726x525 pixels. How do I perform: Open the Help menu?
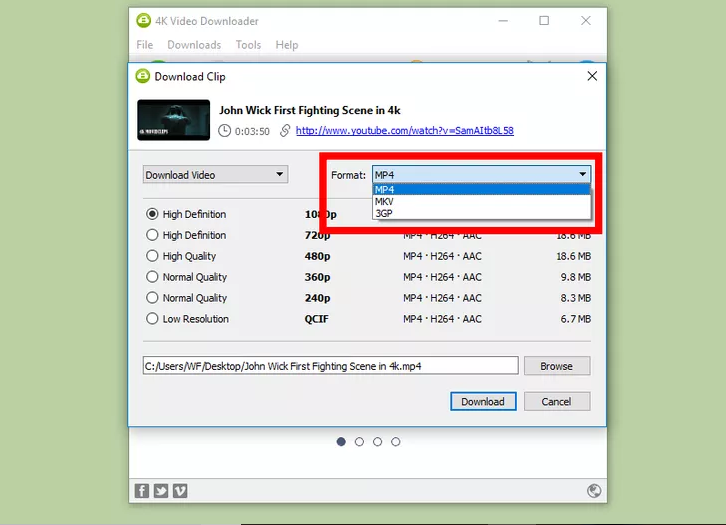pyautogui.click(x=287, y=45)
